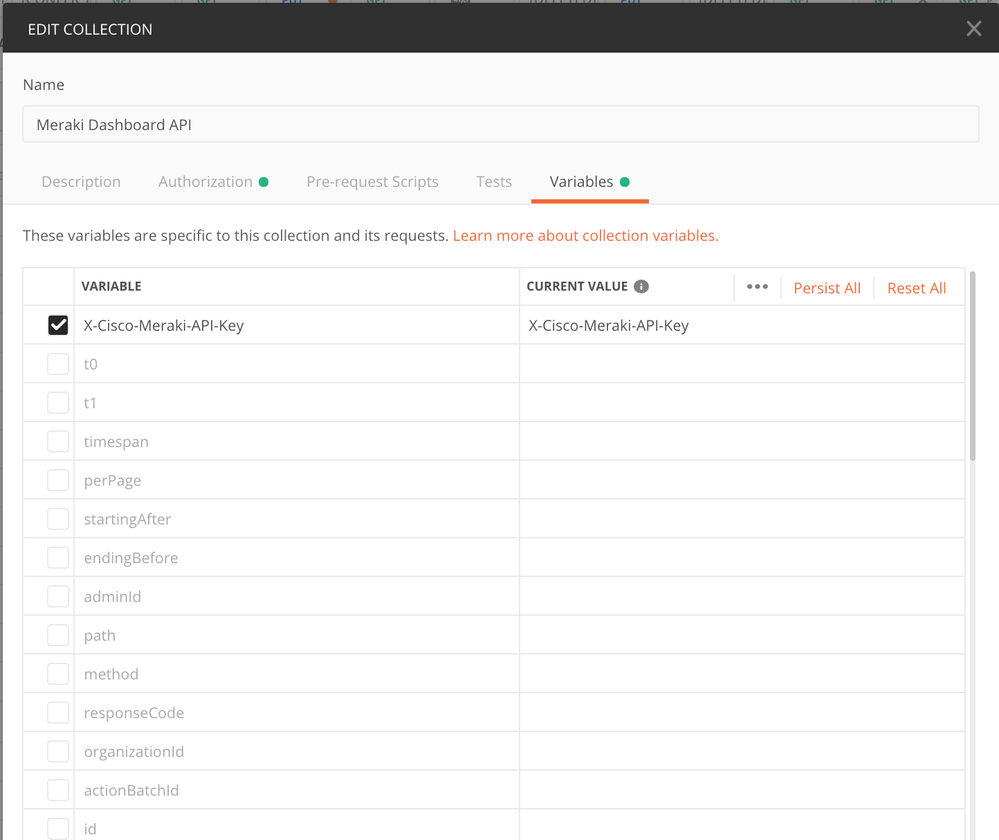Select the adminId variable name
The width and height of the screenshot is (999, 840).
click(112, 597)
